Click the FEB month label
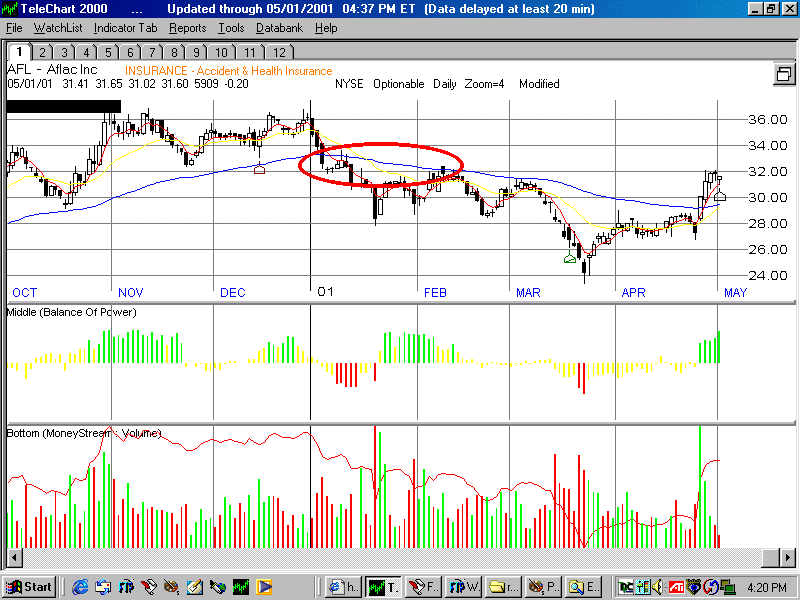800x600 pixels. pyautogui.click(x=435, y=293)
